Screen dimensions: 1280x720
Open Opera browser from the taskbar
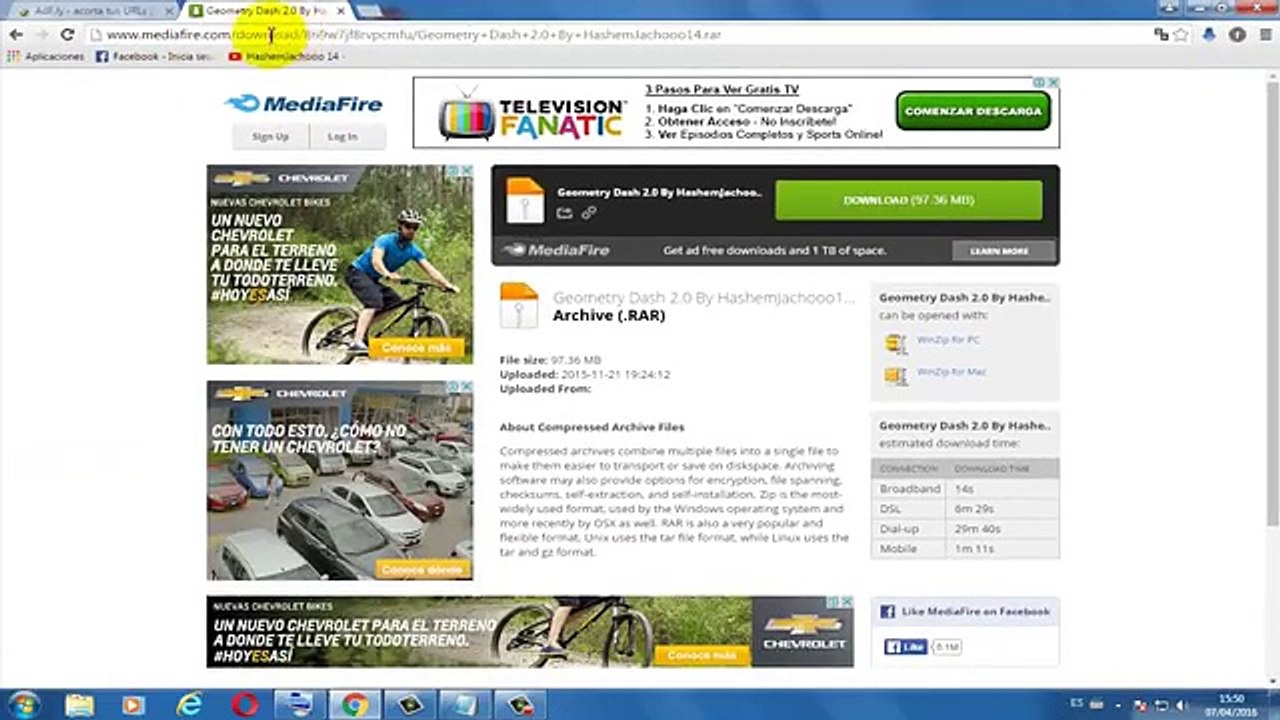(245, 705)
